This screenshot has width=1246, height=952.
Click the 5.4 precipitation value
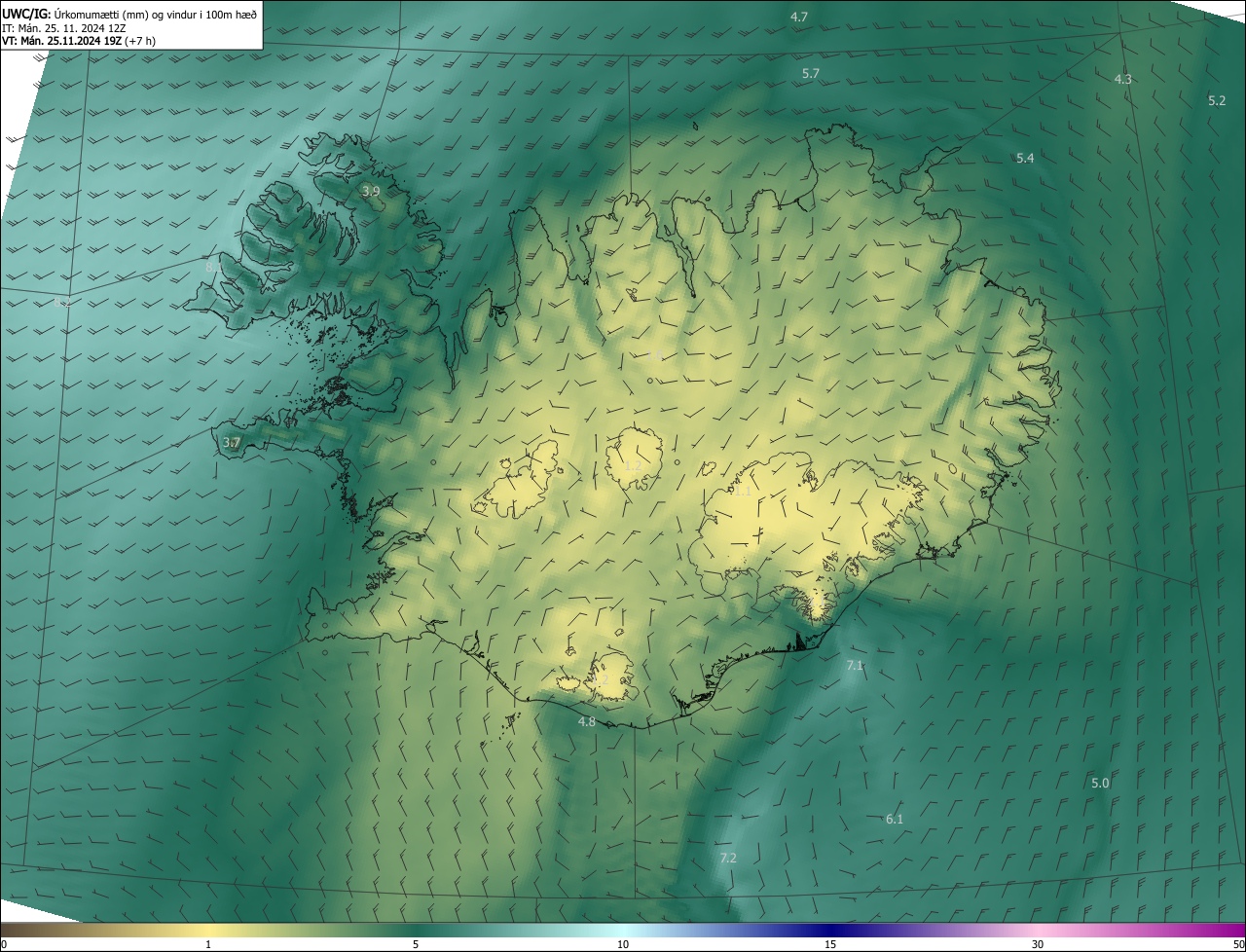pyautogui.click(x=1025, y=158)
